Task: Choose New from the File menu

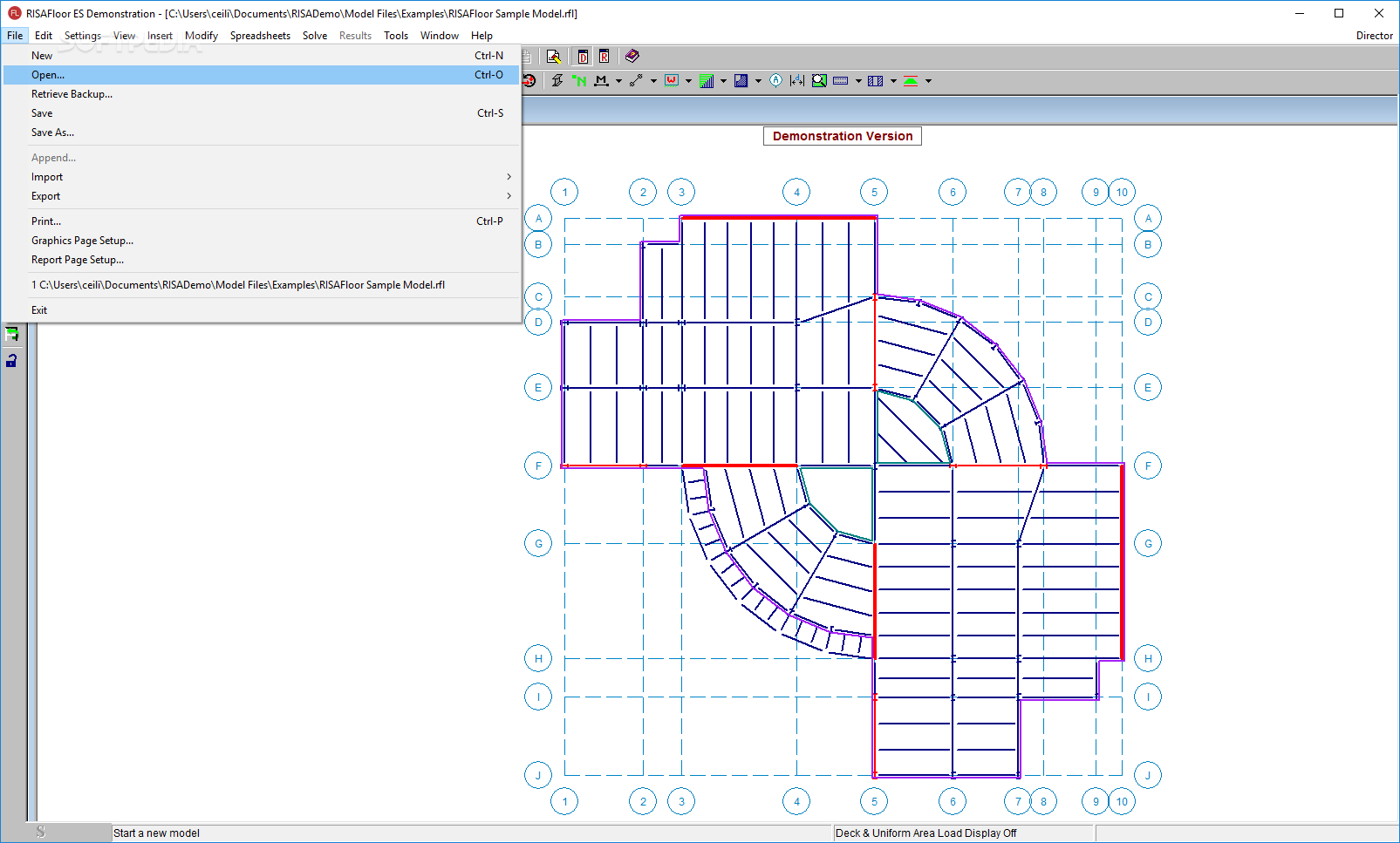Action: pos(262,56)
